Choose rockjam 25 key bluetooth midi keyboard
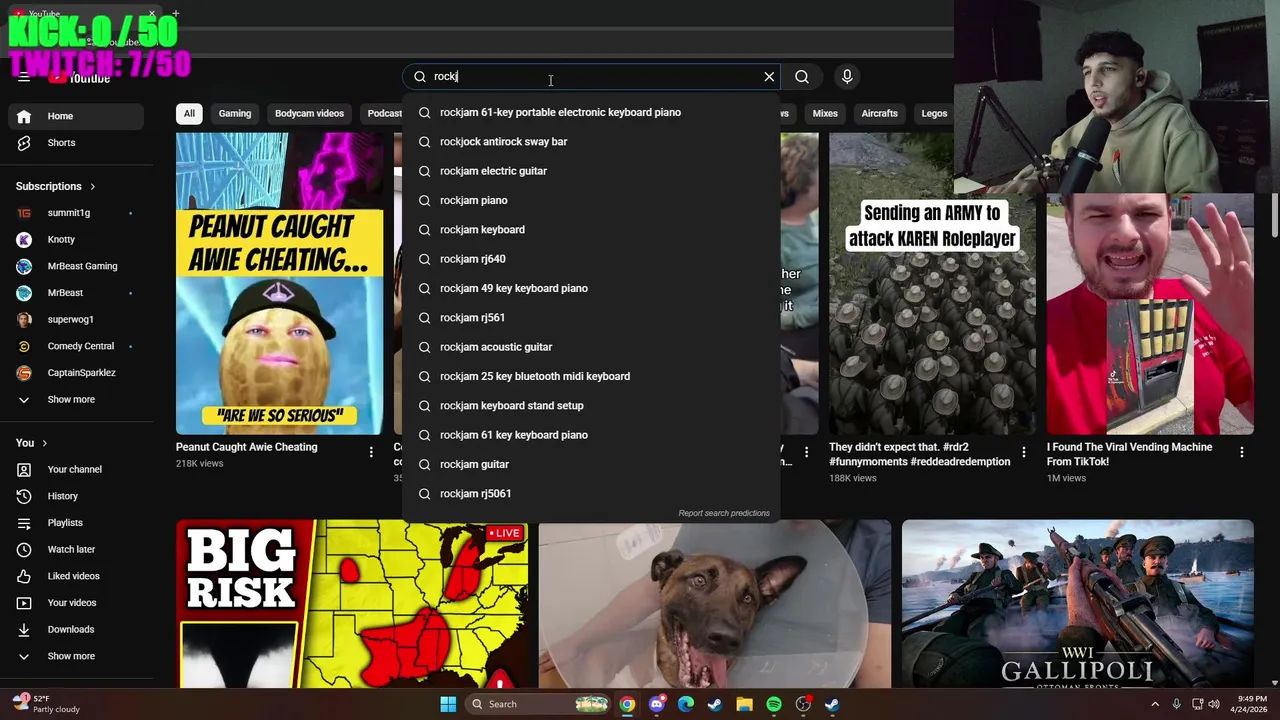The height and width of the screenshot is (720, 1280). point(591,376)
